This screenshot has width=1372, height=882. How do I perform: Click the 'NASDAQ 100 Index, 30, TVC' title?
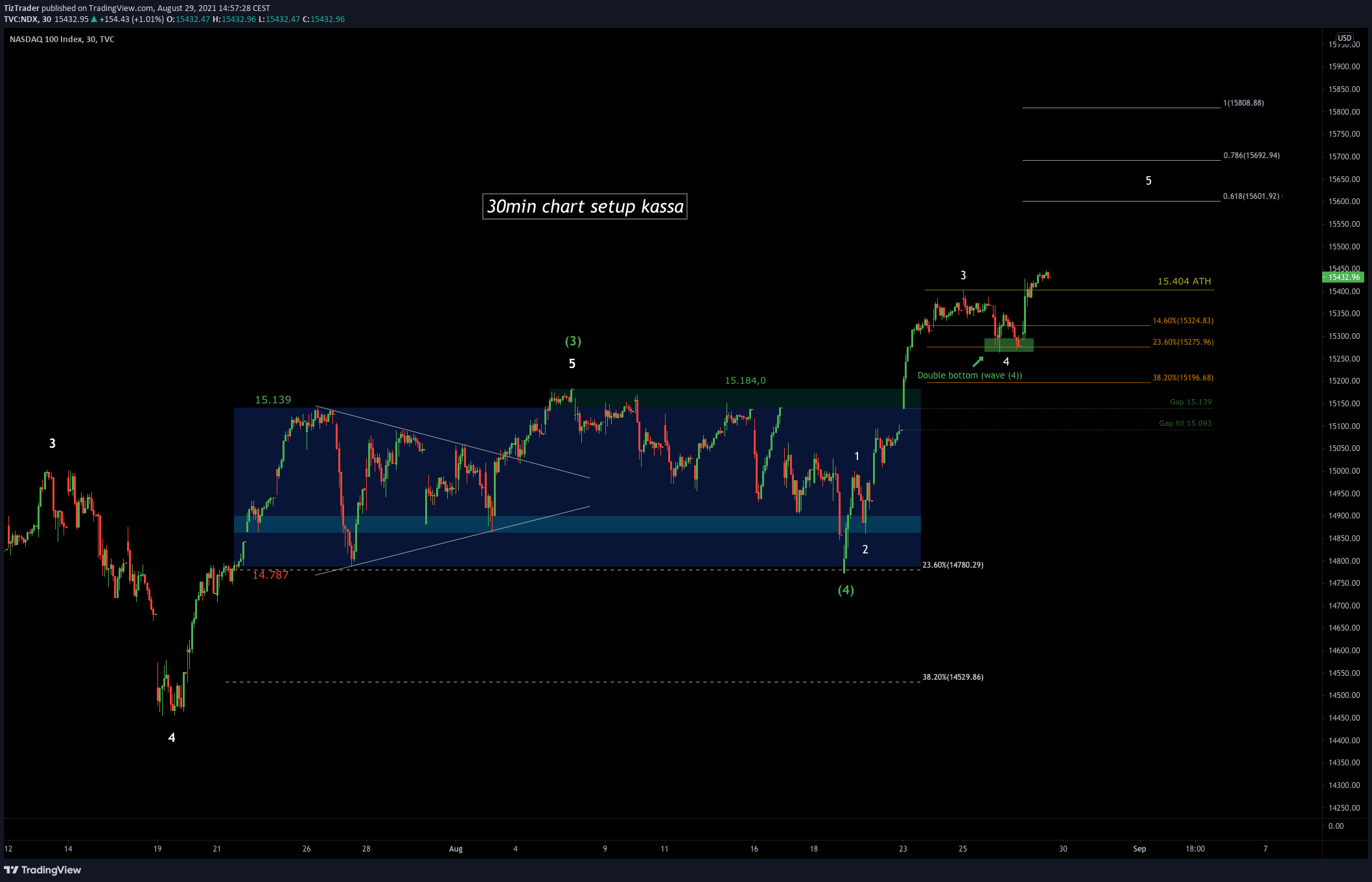point(62,40)
